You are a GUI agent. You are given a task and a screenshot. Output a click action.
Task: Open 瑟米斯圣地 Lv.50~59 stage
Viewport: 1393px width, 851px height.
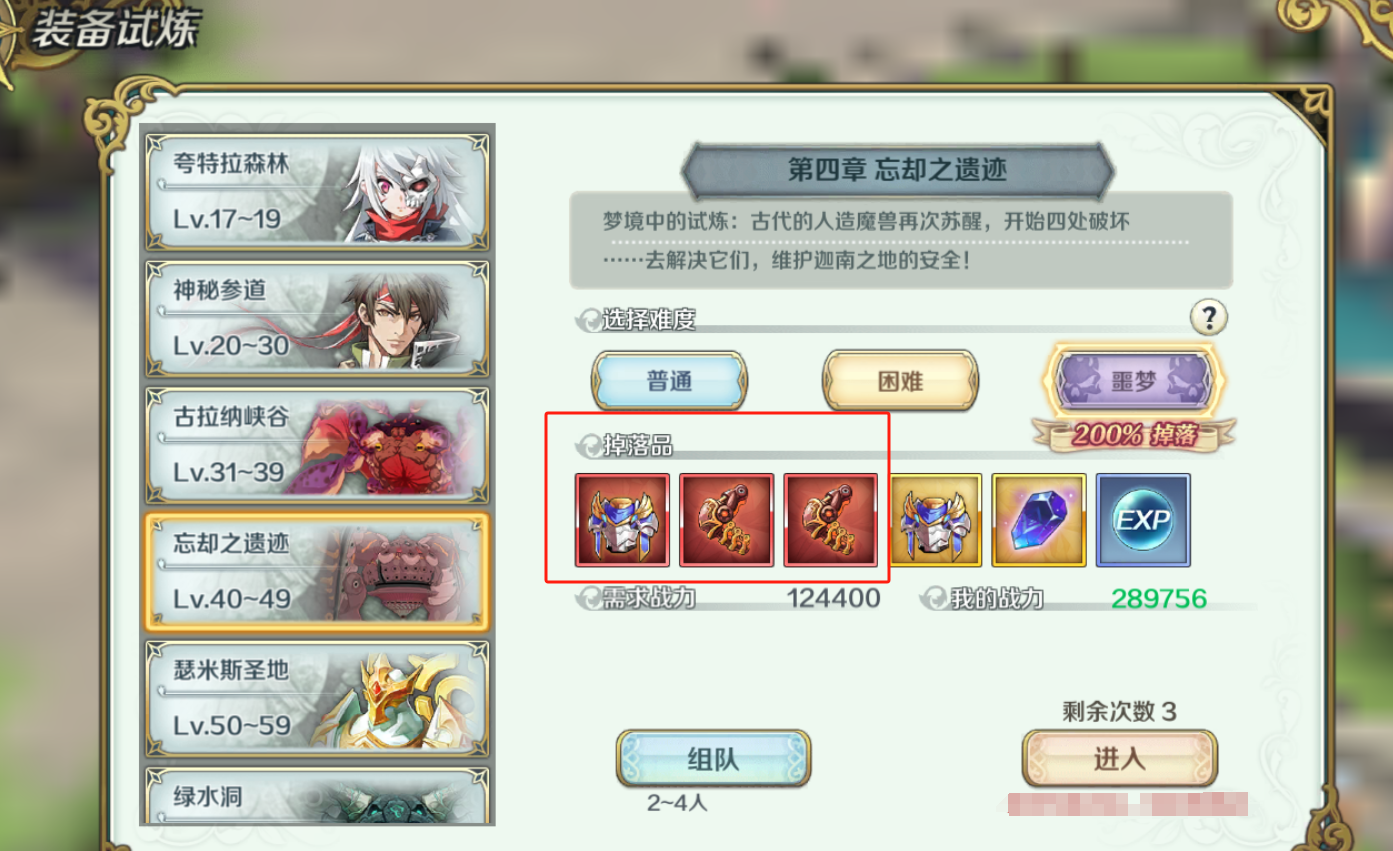click(x=317, y=699)
